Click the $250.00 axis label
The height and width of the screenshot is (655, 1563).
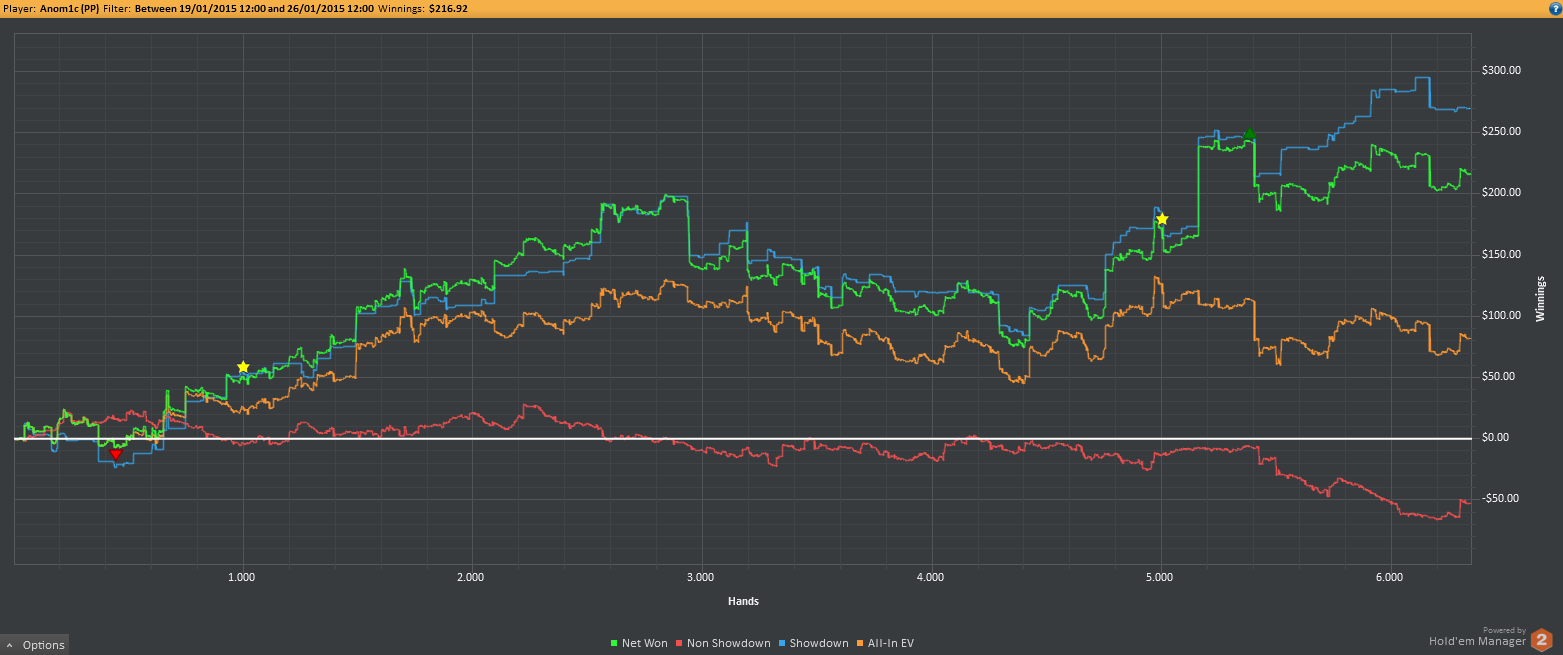point(1501,131)
